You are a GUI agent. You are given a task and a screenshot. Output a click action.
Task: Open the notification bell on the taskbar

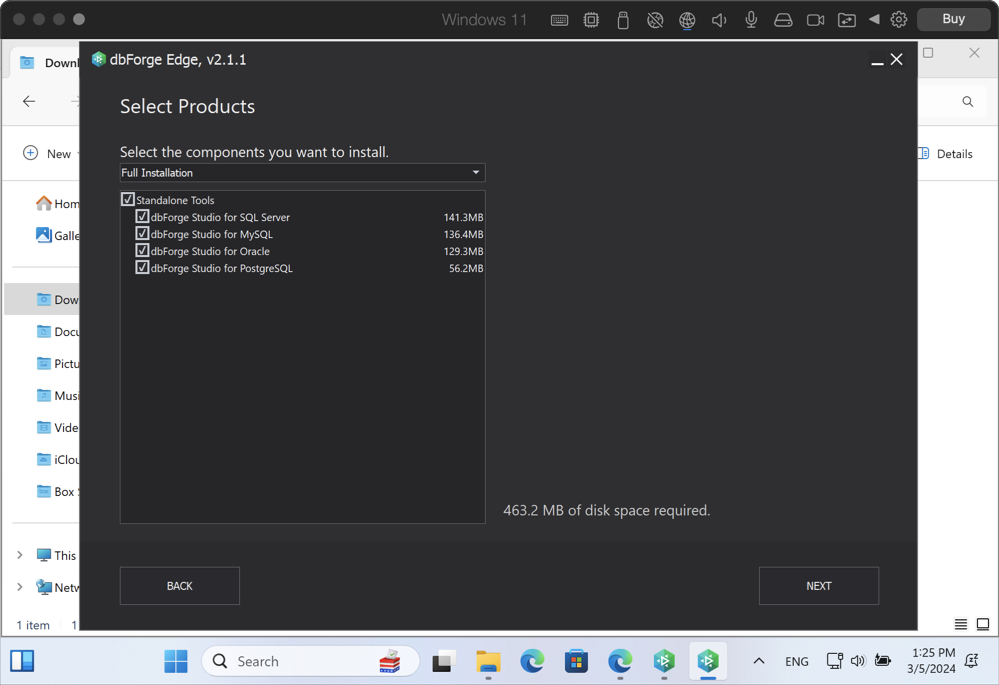point(972,661)
